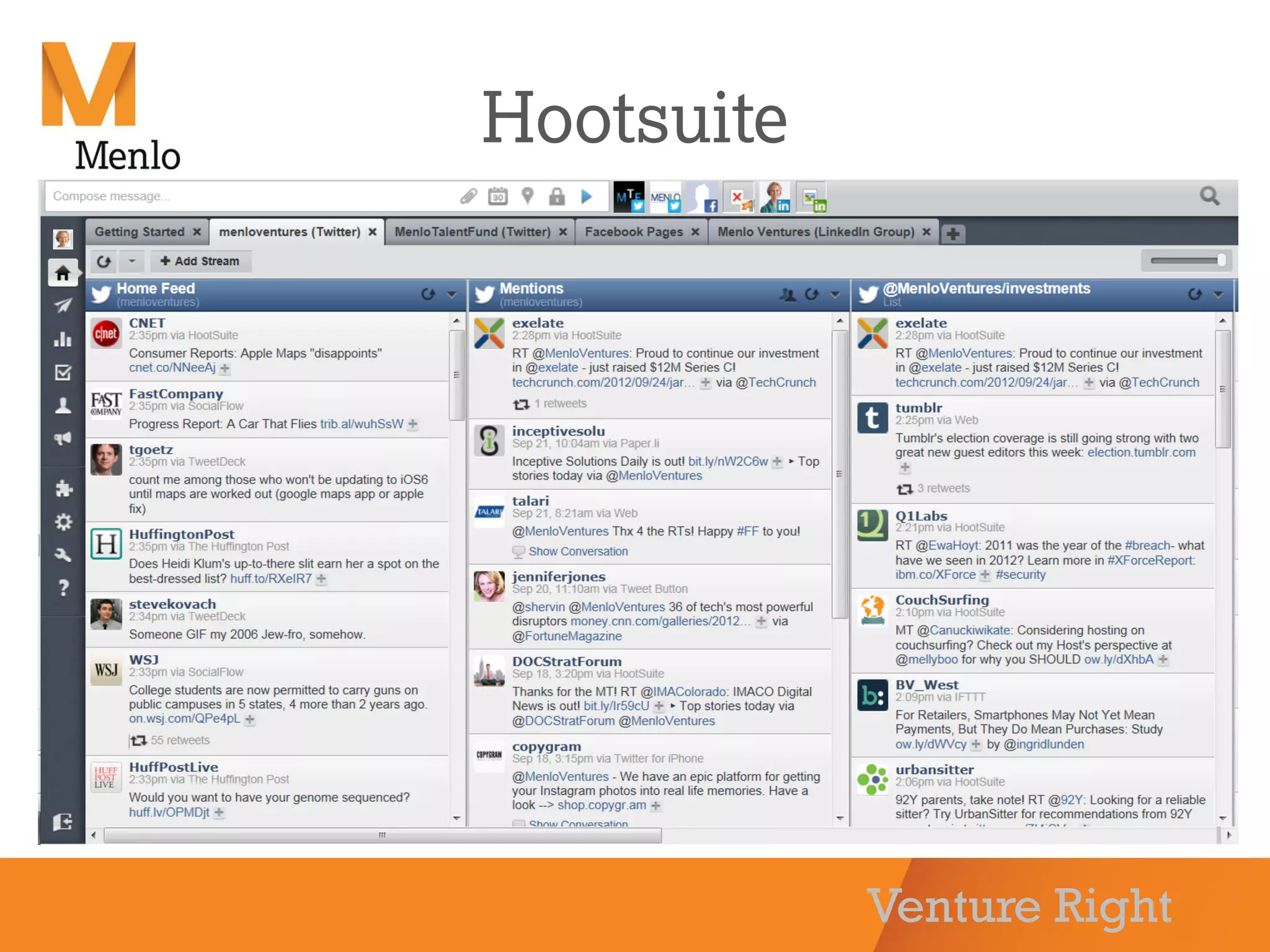Viewport: 1270px width, 952px height.
Task: Open the schedule calendar icon
Action: pyautogui.click(x=497, y=196)
